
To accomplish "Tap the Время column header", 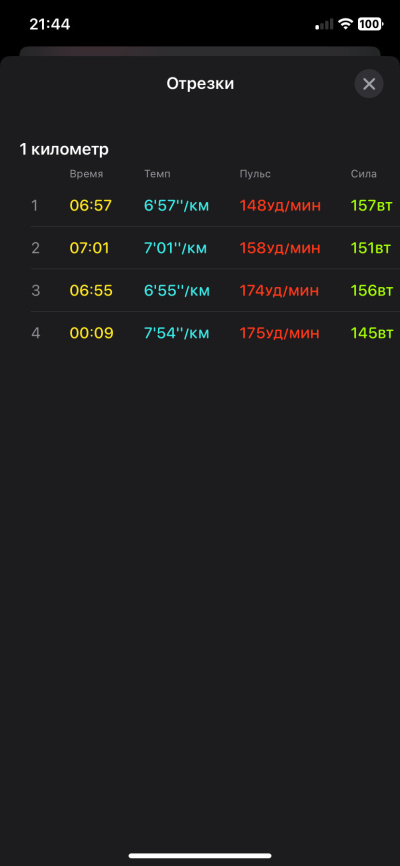I will 86,174.
